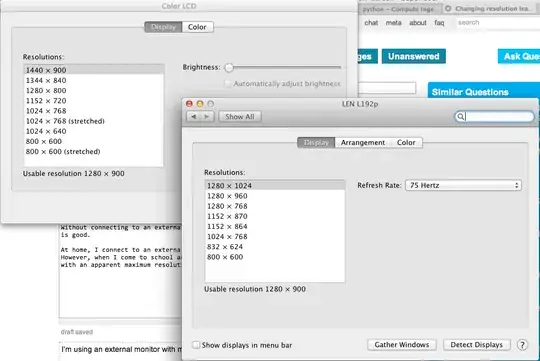Image resolution: width=540 pixels, height=361 pixels.
Task: Click the Show All button
Action: pyautogui.click(x=240, y=117)
